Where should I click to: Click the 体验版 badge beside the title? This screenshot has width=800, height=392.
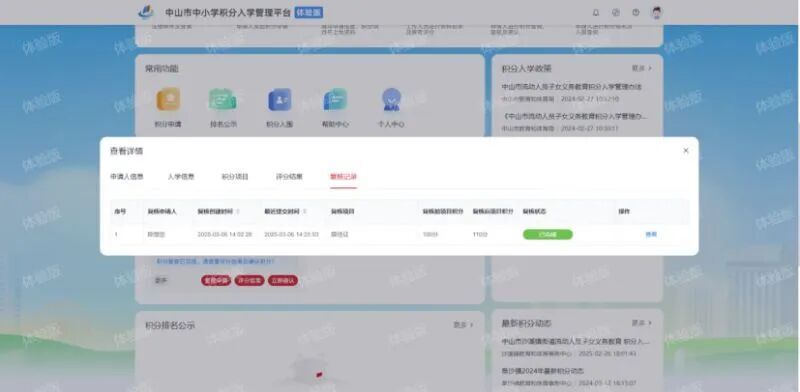coord(309,13)
